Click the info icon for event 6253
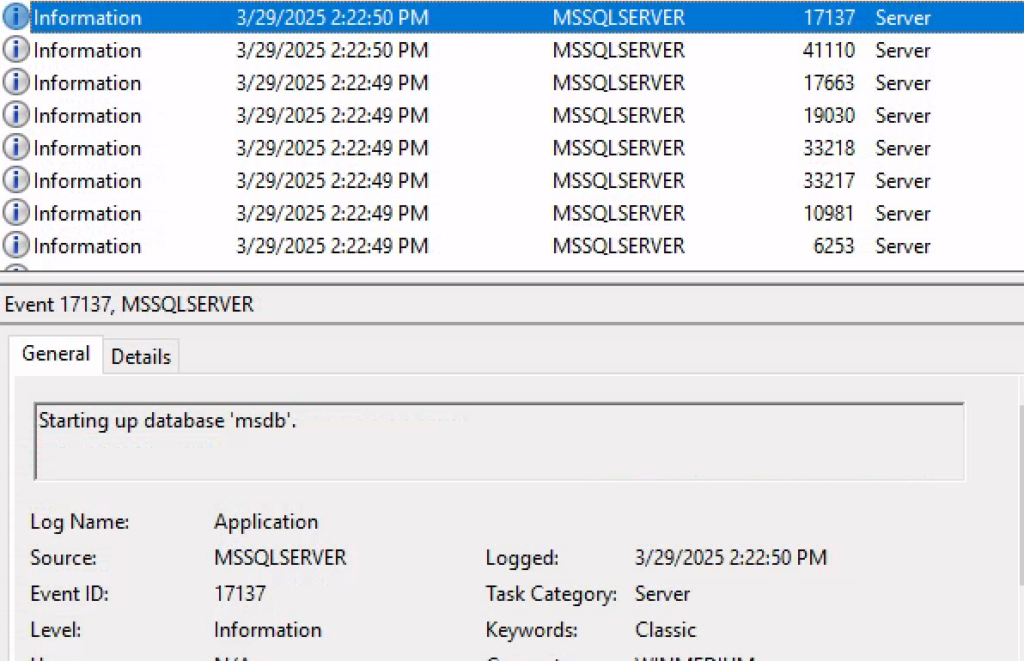The image size is (1024, 661). 16,246
